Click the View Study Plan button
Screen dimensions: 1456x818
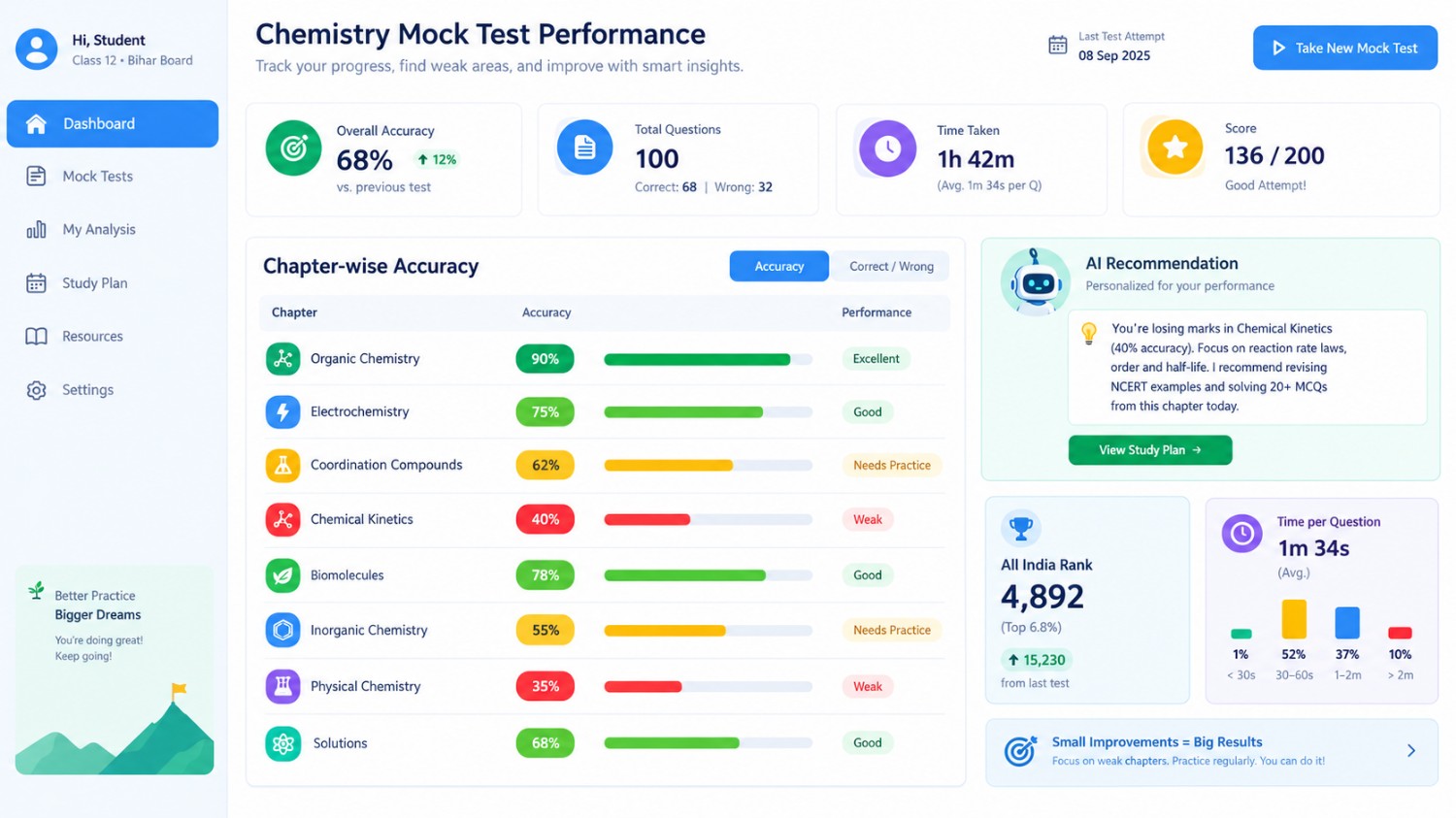tap(1150, 450)
